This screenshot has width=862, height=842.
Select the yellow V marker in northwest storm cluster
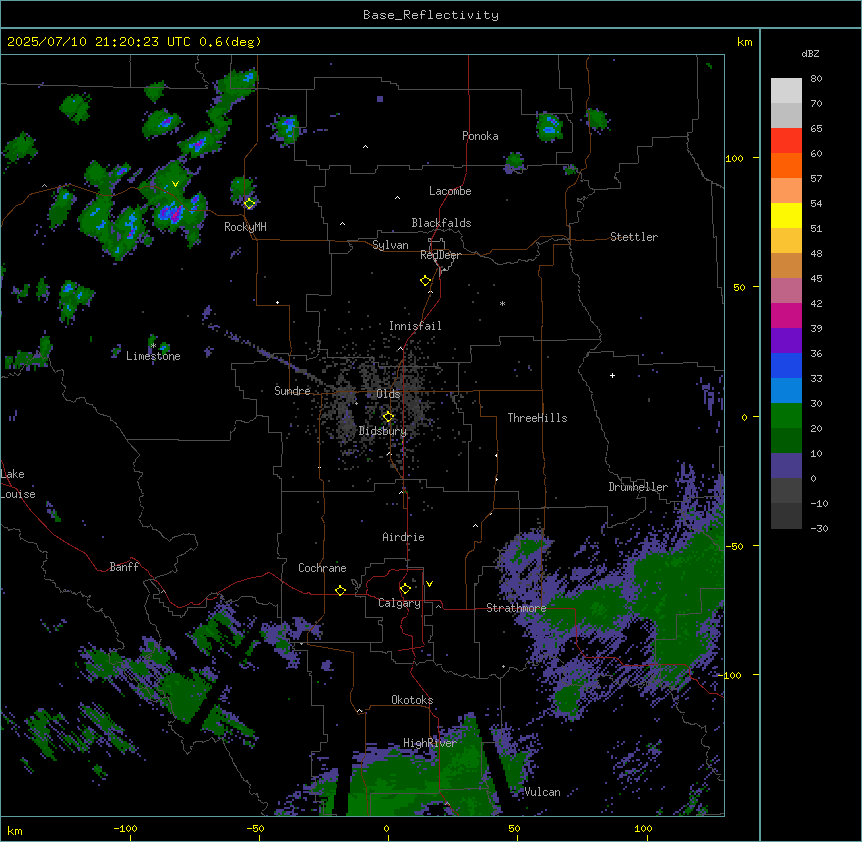click(175, 184)
